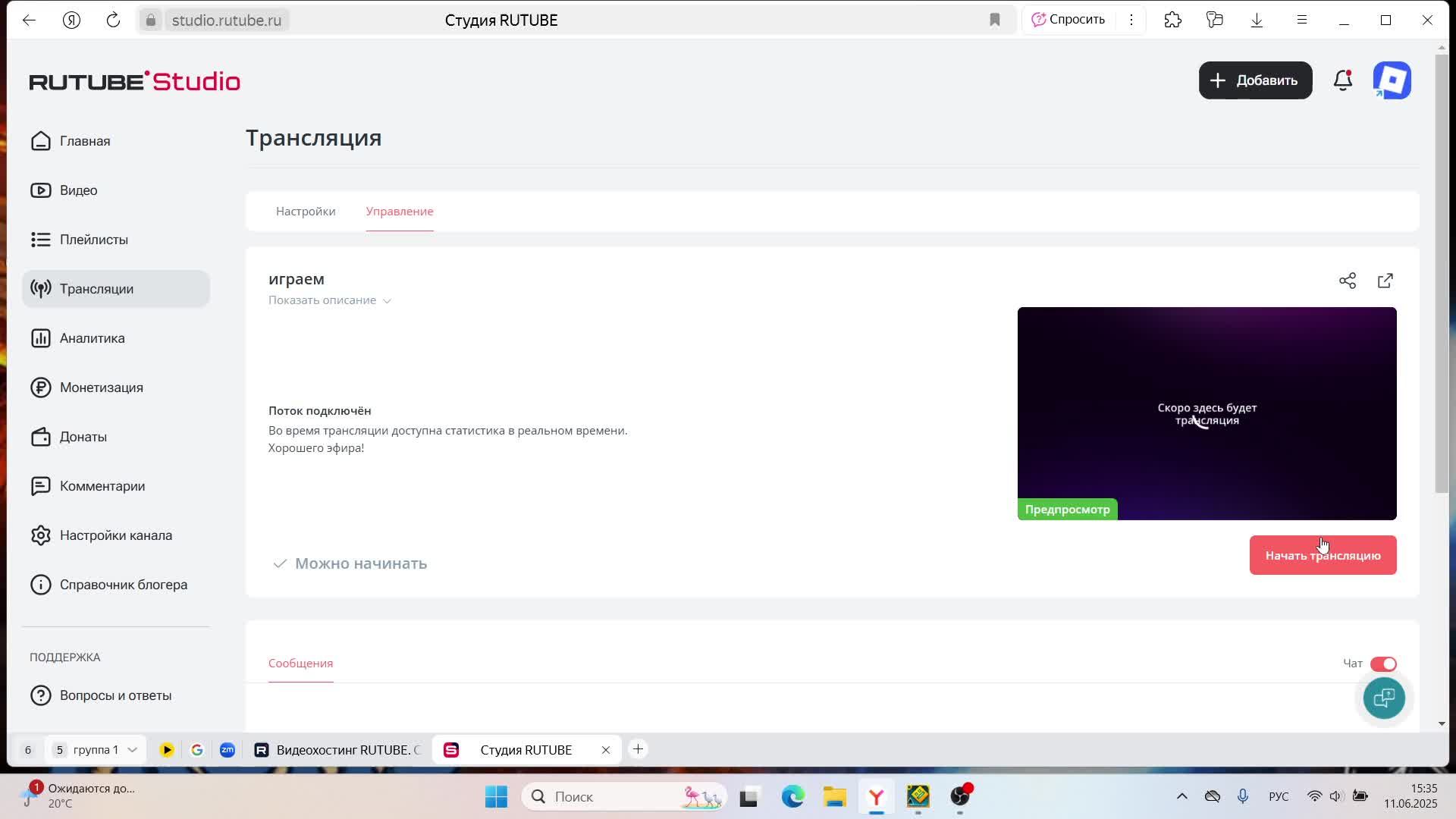Click the stream preview player
1456x819 pixels.
tap(1207, 413)
